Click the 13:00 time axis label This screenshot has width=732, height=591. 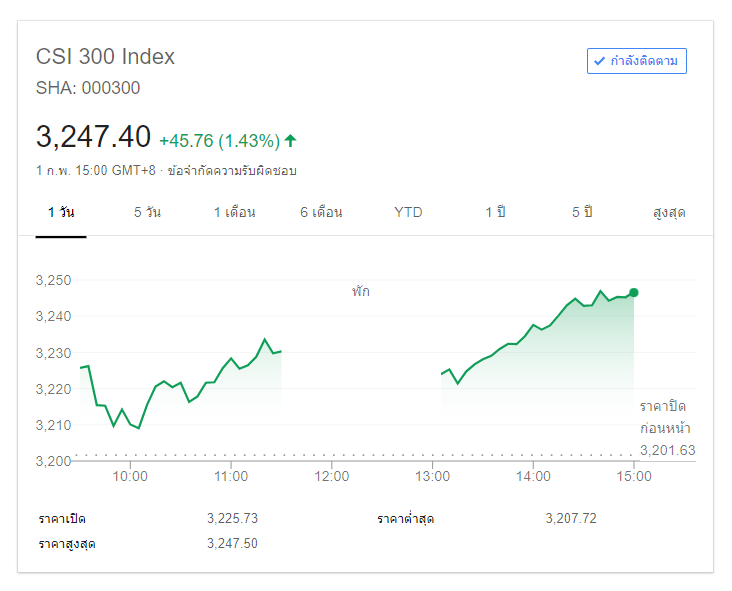tap(432, 476)
